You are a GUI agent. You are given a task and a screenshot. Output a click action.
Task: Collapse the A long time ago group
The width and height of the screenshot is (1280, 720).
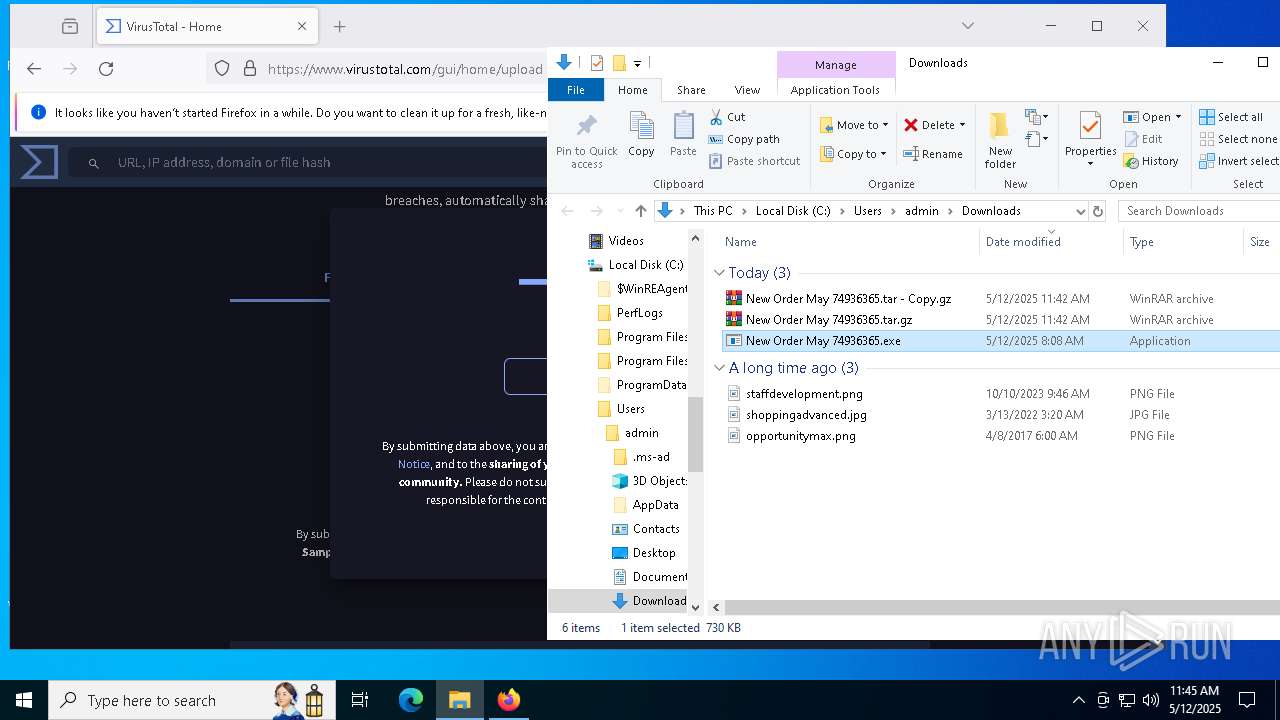719,368
